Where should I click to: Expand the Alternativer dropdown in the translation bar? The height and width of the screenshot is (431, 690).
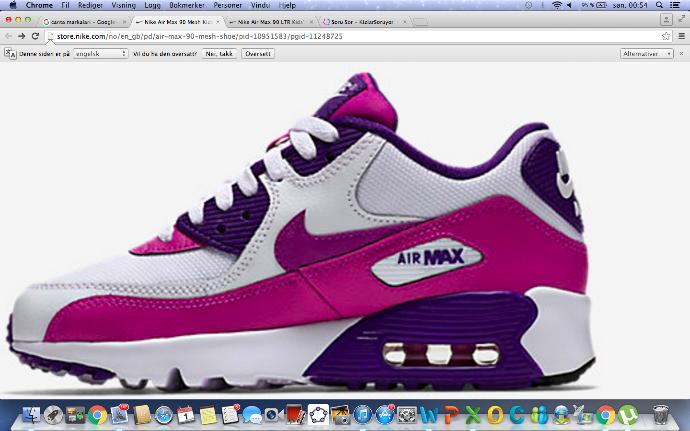coord(647,54)
